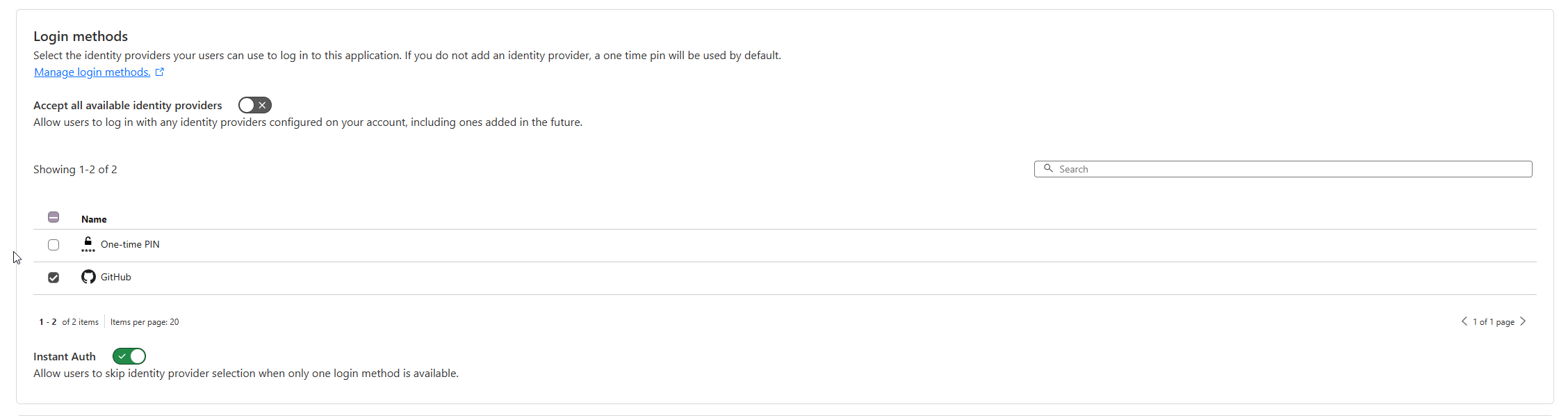Click the Name column header

pyautogui.click(x=94, y=219)
